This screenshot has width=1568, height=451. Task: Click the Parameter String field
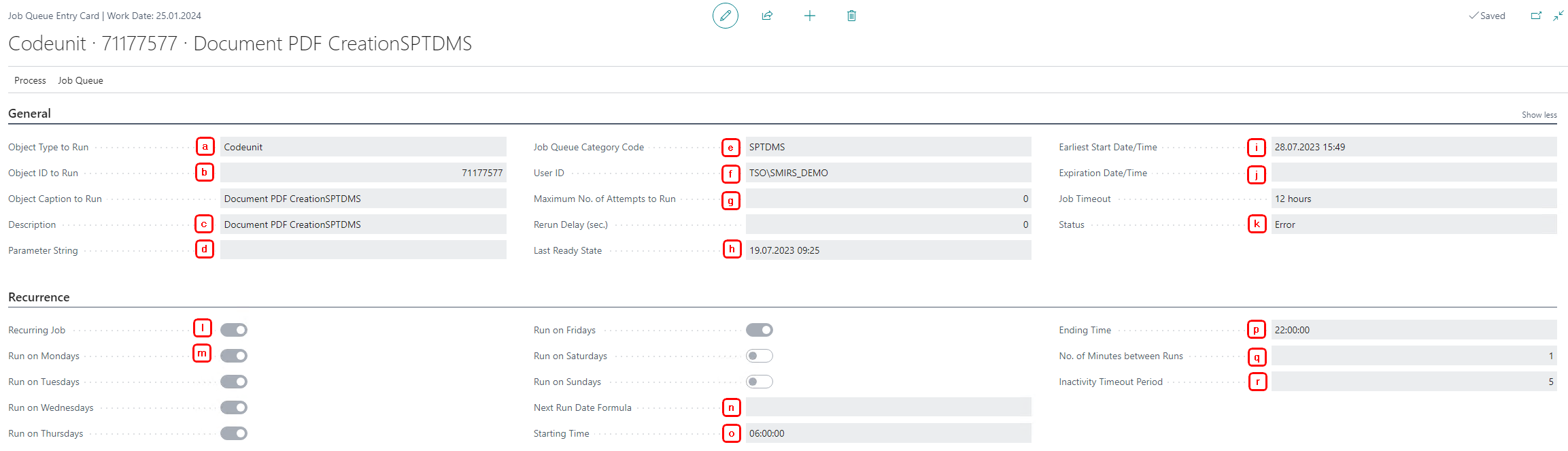pos(363,250)
